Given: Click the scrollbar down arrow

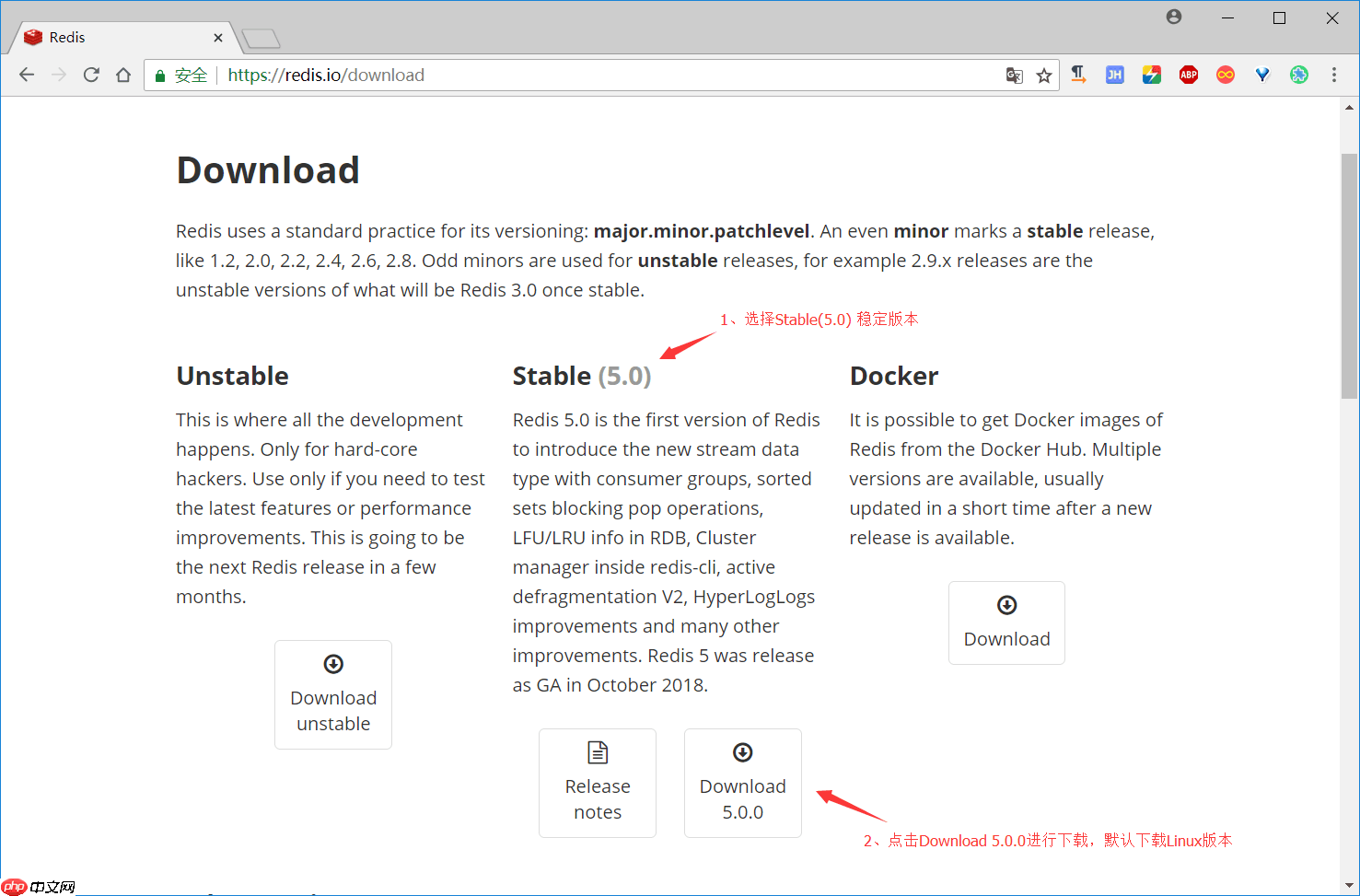Looking at the screenshot, I should pos(1350,885).
